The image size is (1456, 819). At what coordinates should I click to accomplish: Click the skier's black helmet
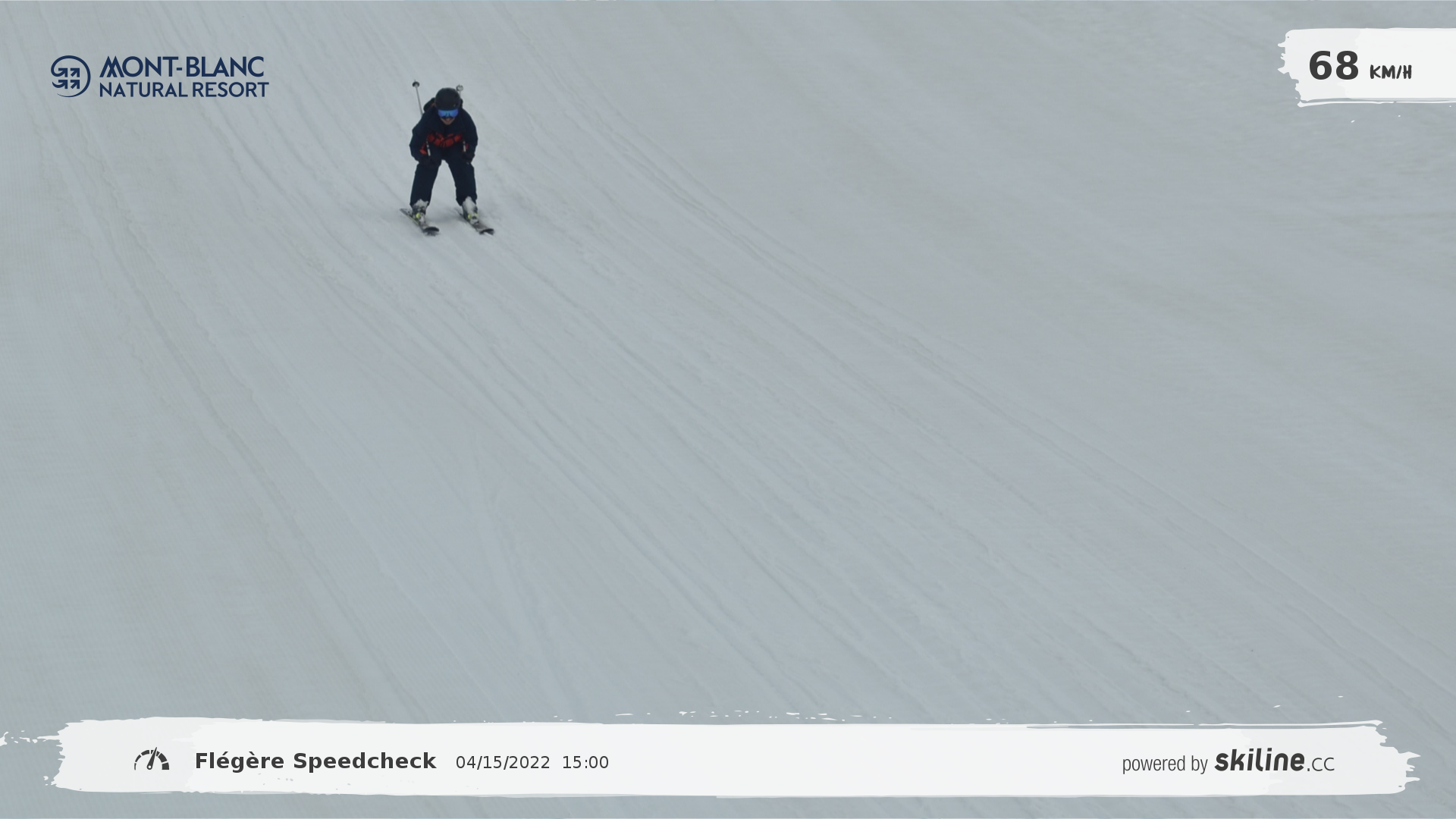tap(448, 98)
